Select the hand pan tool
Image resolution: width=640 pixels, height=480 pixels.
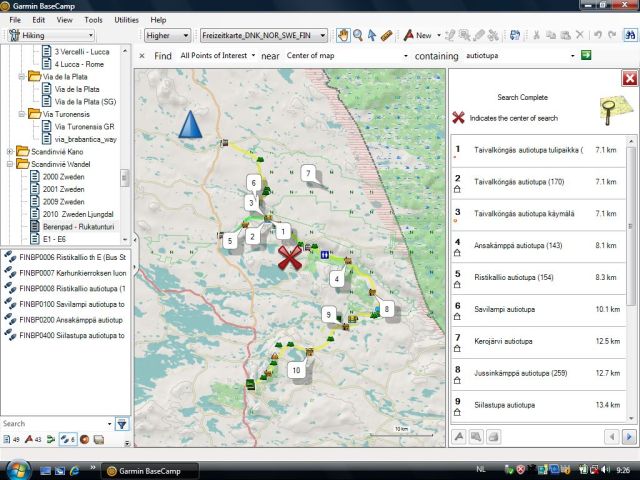(x=343, y=35)
